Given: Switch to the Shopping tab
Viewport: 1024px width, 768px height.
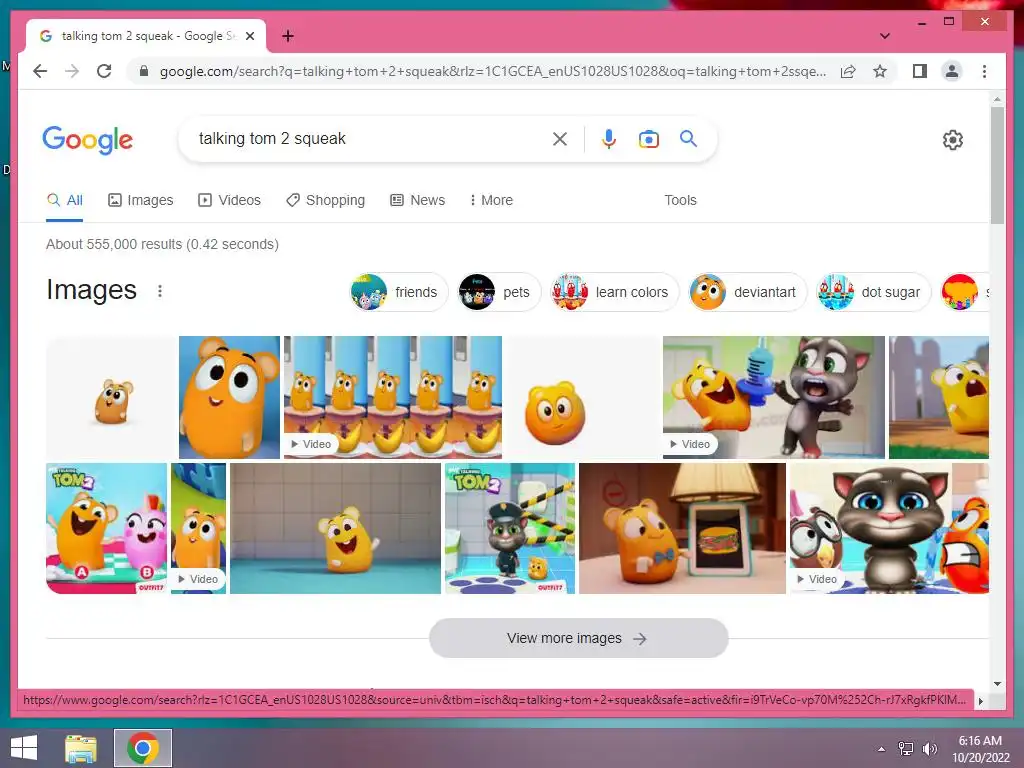Looking at the screenshot, I should [x=325, y=200].
